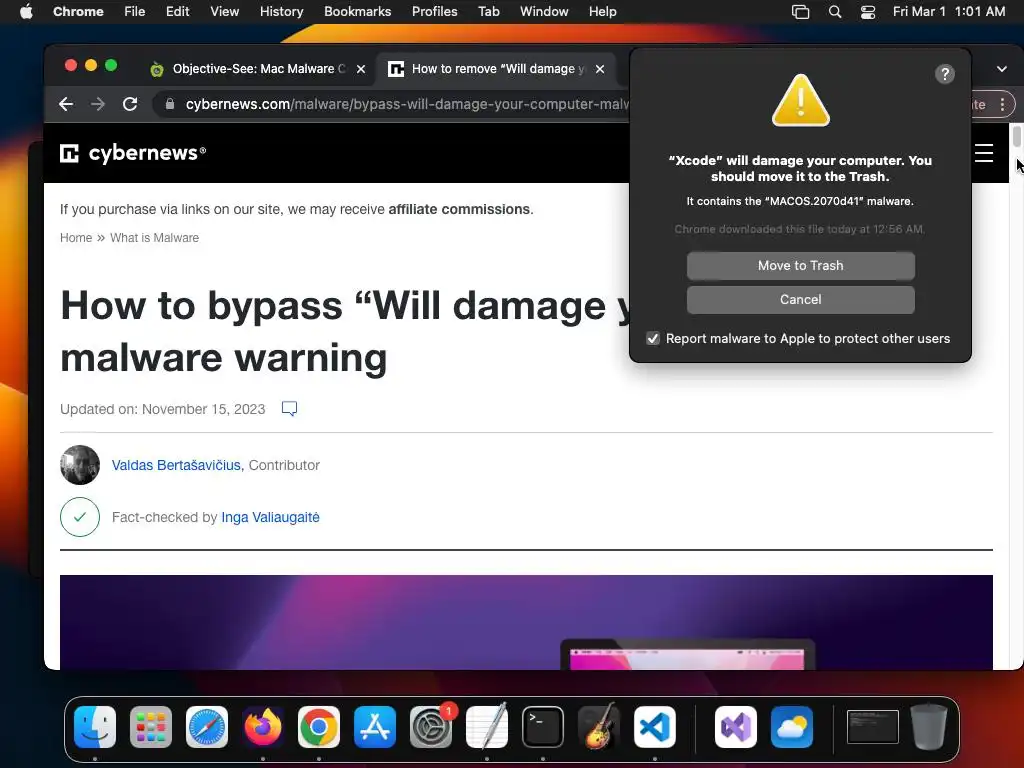Open Finder from the Dock
This screenshot has height=768, width=1024.
pos(95,727)
